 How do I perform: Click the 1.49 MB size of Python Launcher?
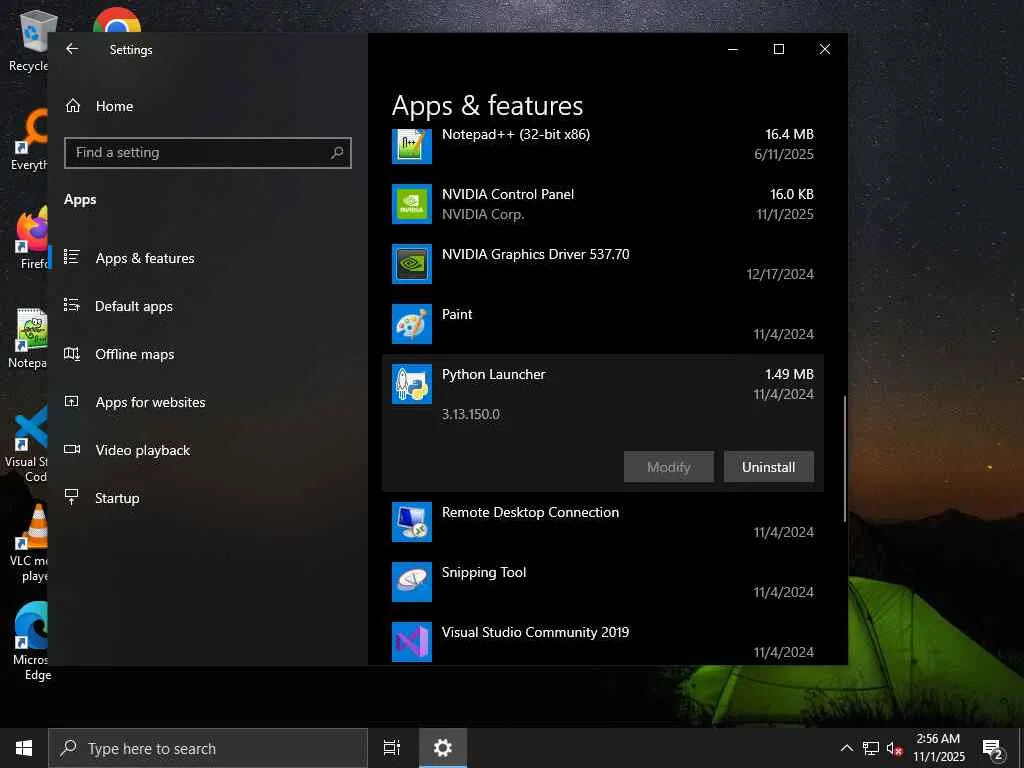(x=789, y=374)
